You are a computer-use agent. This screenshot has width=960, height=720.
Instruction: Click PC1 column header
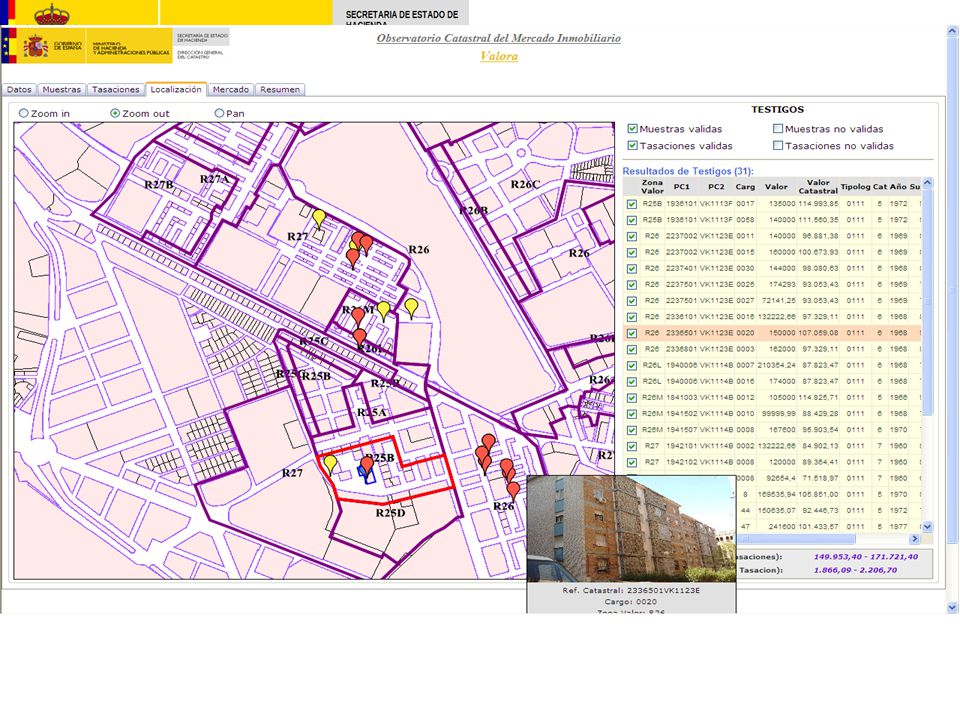point(681,187)
